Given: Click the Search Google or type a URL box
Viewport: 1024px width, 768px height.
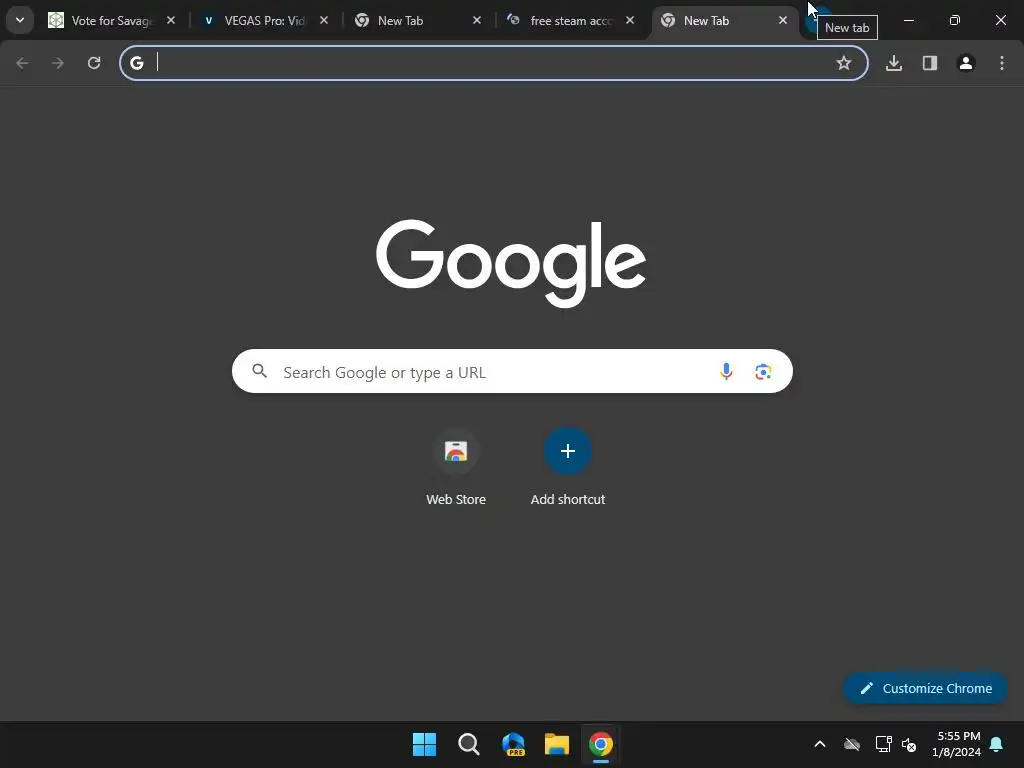Looking at the screenshot, I should tap(512, 372).
